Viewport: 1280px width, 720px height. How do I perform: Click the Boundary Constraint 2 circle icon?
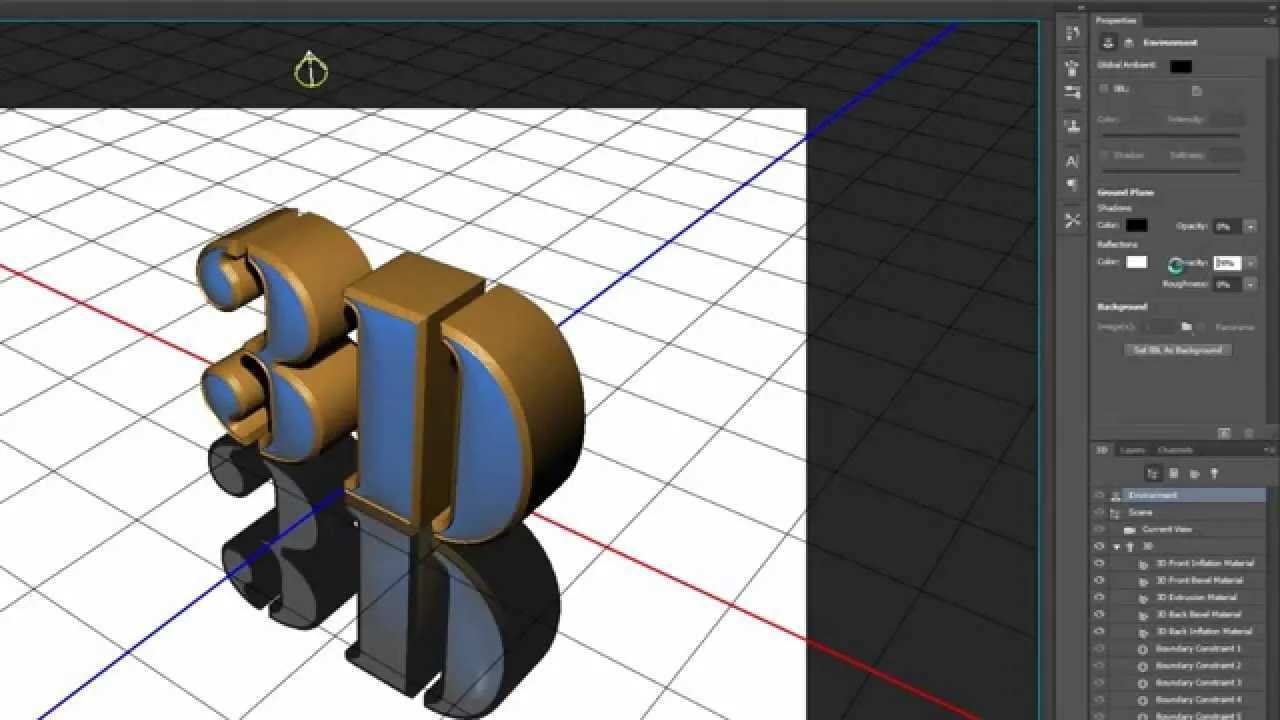(1144, 665)
